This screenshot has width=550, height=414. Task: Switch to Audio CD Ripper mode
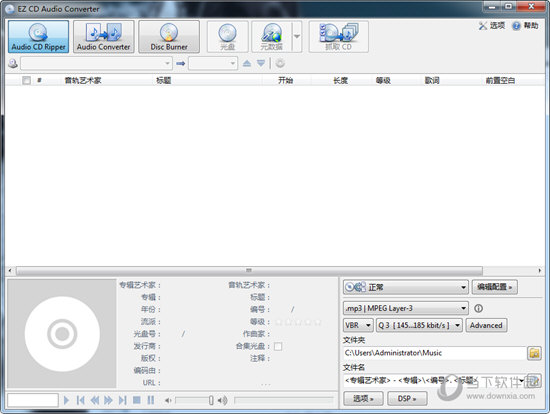(x=38, y=37)
